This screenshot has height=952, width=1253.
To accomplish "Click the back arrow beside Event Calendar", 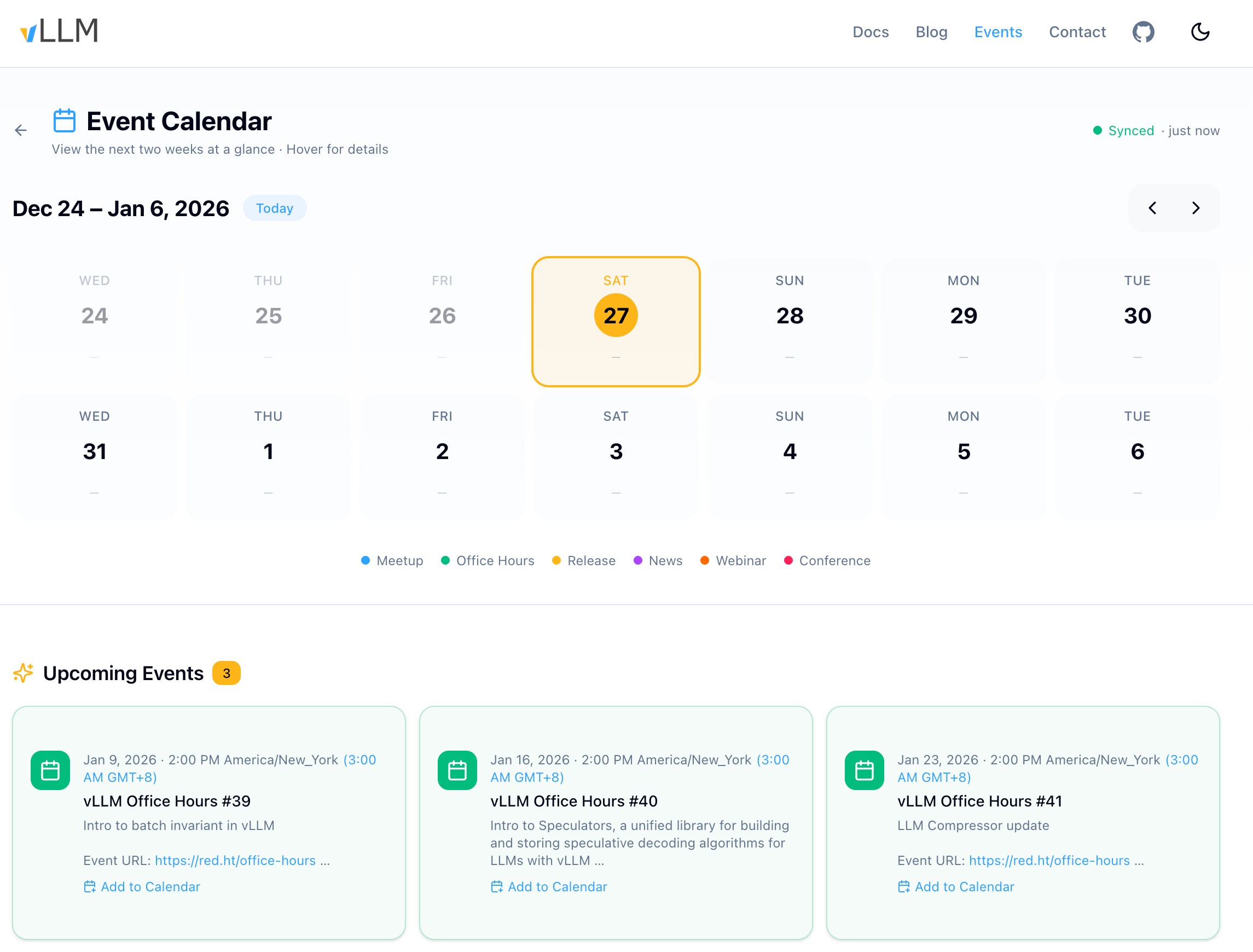I will click(21, 130).
